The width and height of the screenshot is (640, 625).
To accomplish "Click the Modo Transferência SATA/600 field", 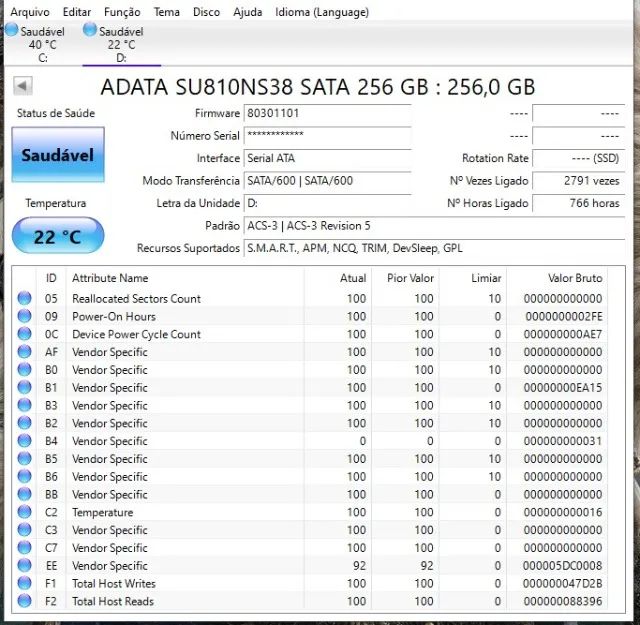I will [x=327, y=180].
